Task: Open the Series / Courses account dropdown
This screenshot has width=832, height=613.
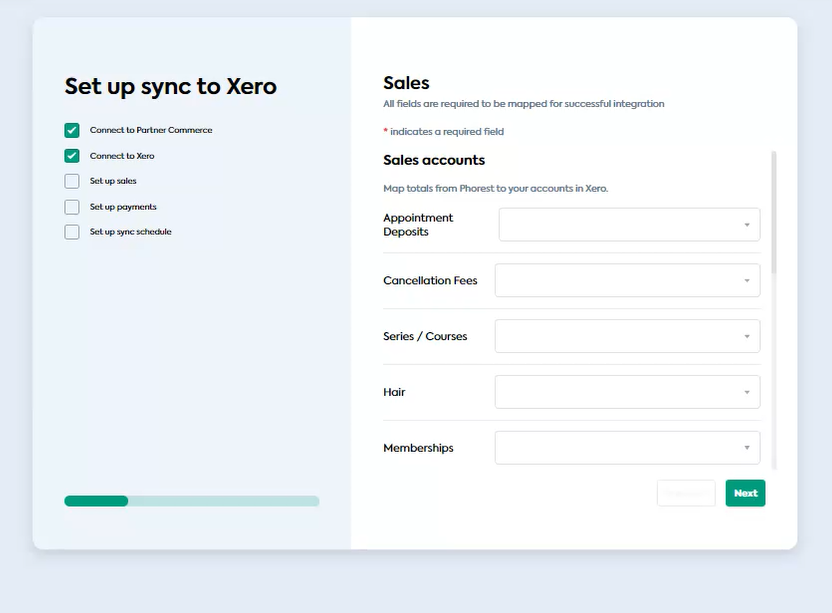Action: [627, 336]
